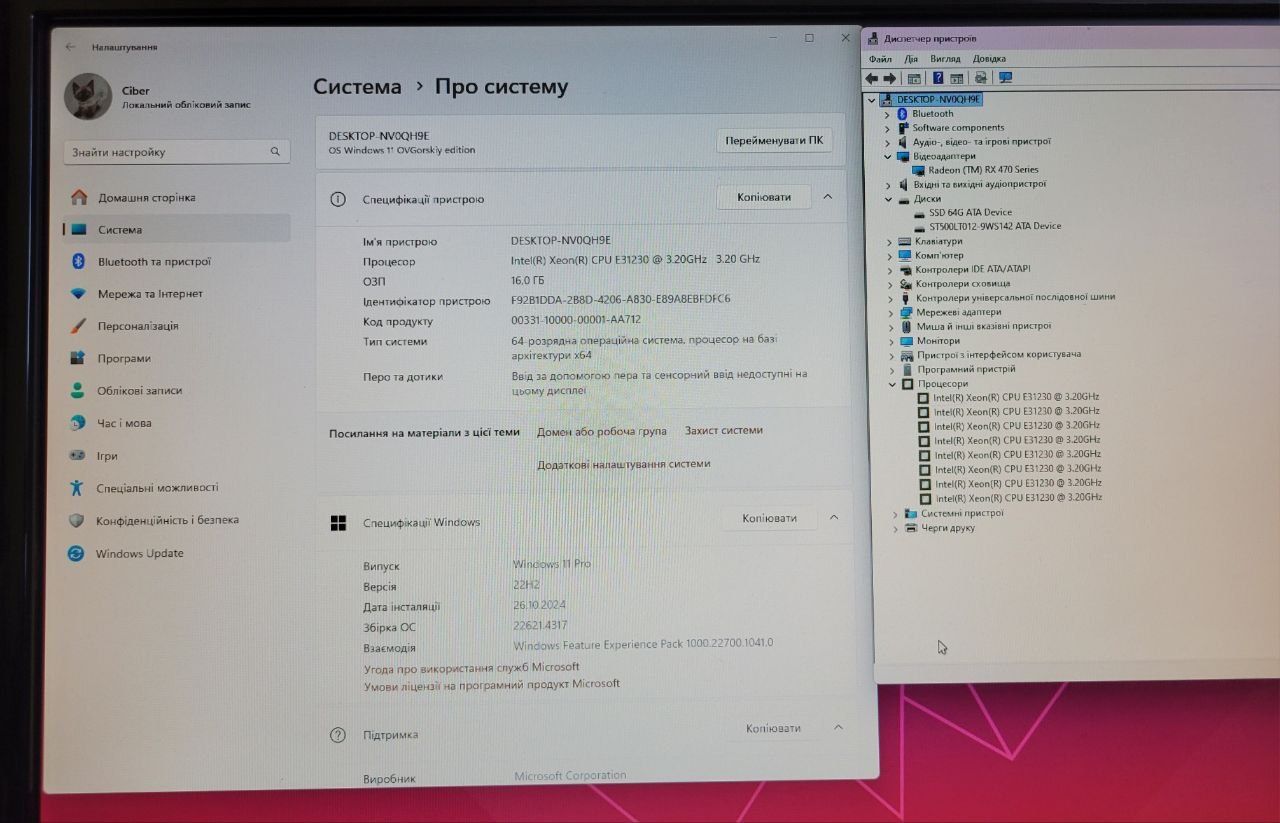
Task: Click the back arrow in Settings title bar
Action: click(x=70, y=47)
